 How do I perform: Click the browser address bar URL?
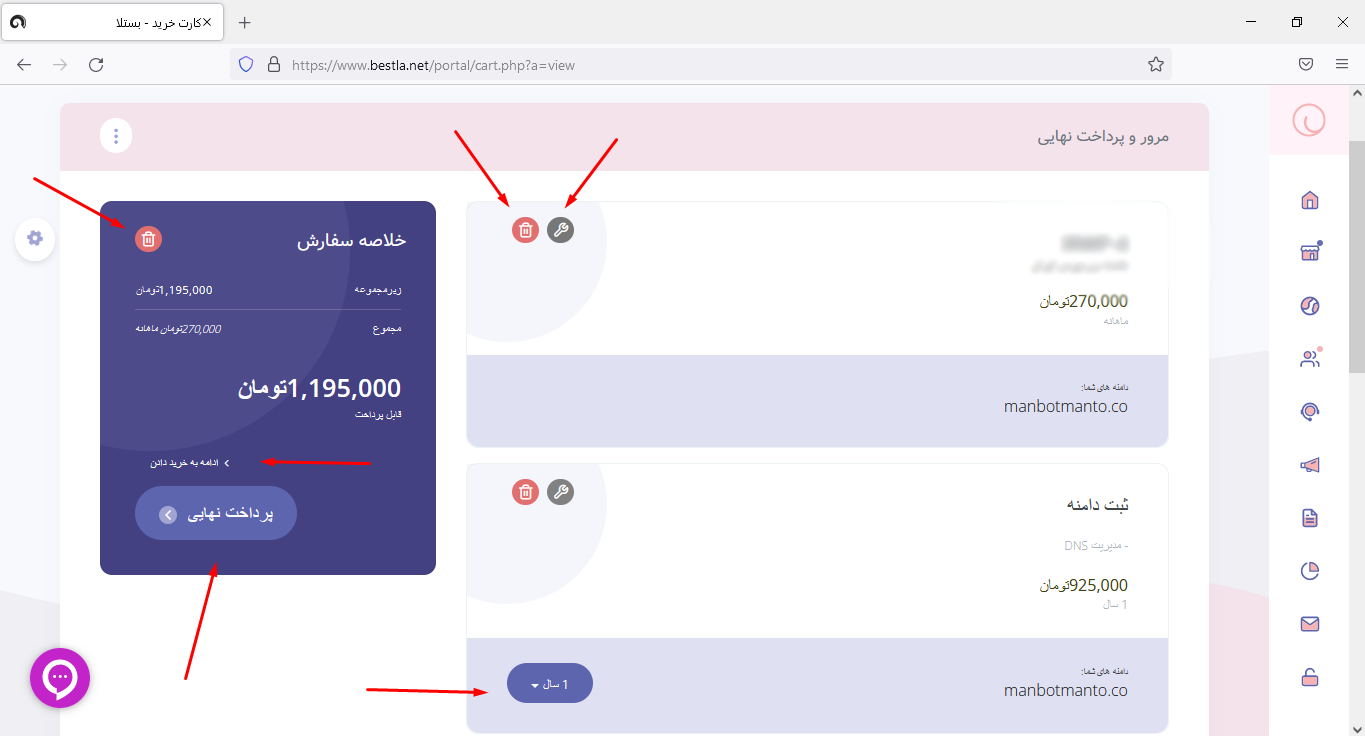433,65
